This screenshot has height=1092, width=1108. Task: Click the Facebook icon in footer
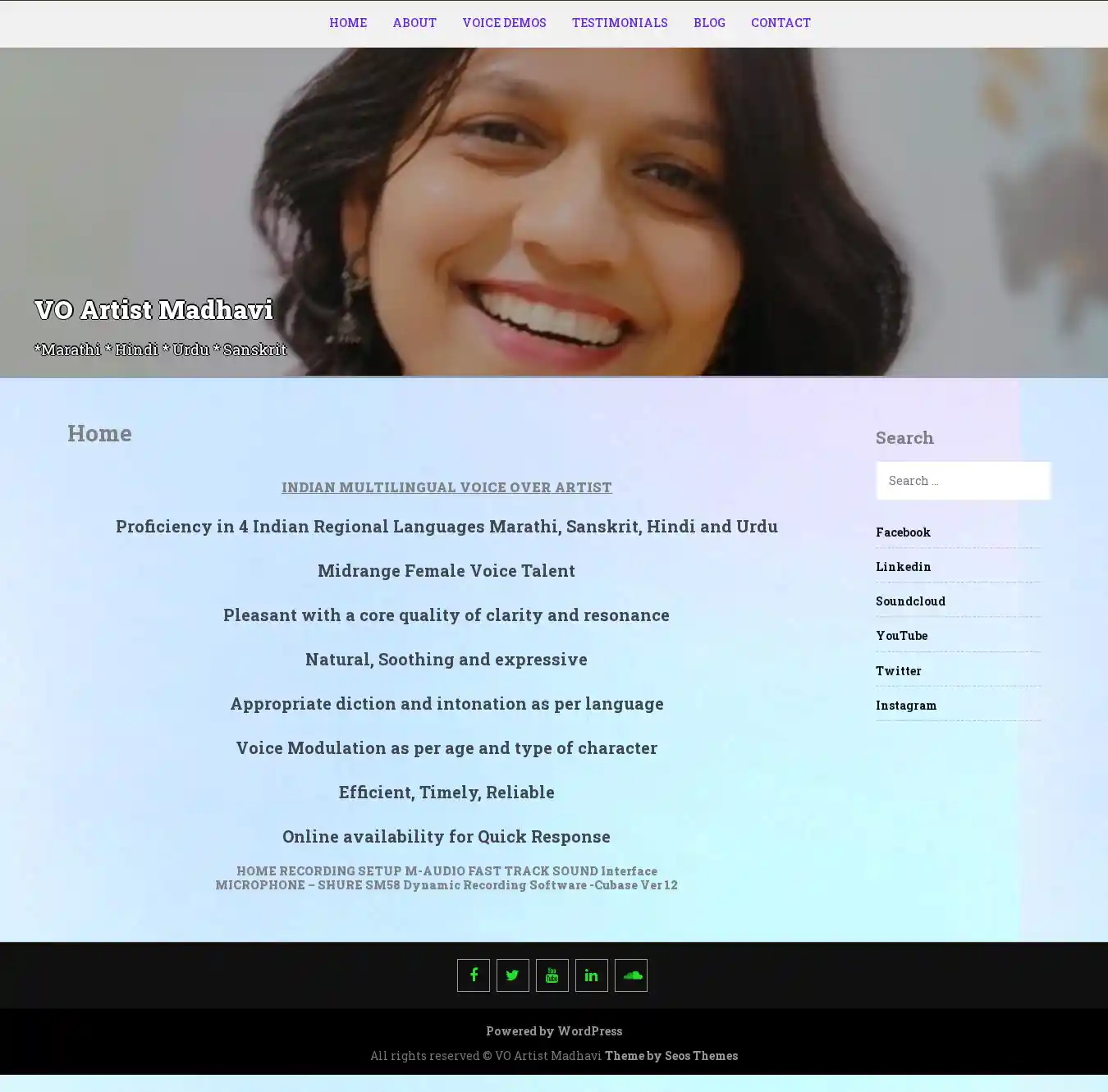474,975
